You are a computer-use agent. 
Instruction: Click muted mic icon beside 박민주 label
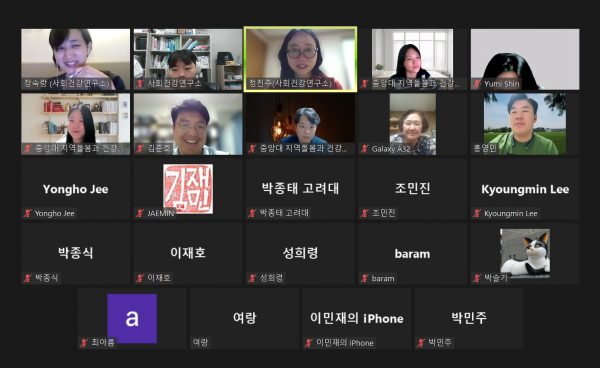tap(421, 343)
